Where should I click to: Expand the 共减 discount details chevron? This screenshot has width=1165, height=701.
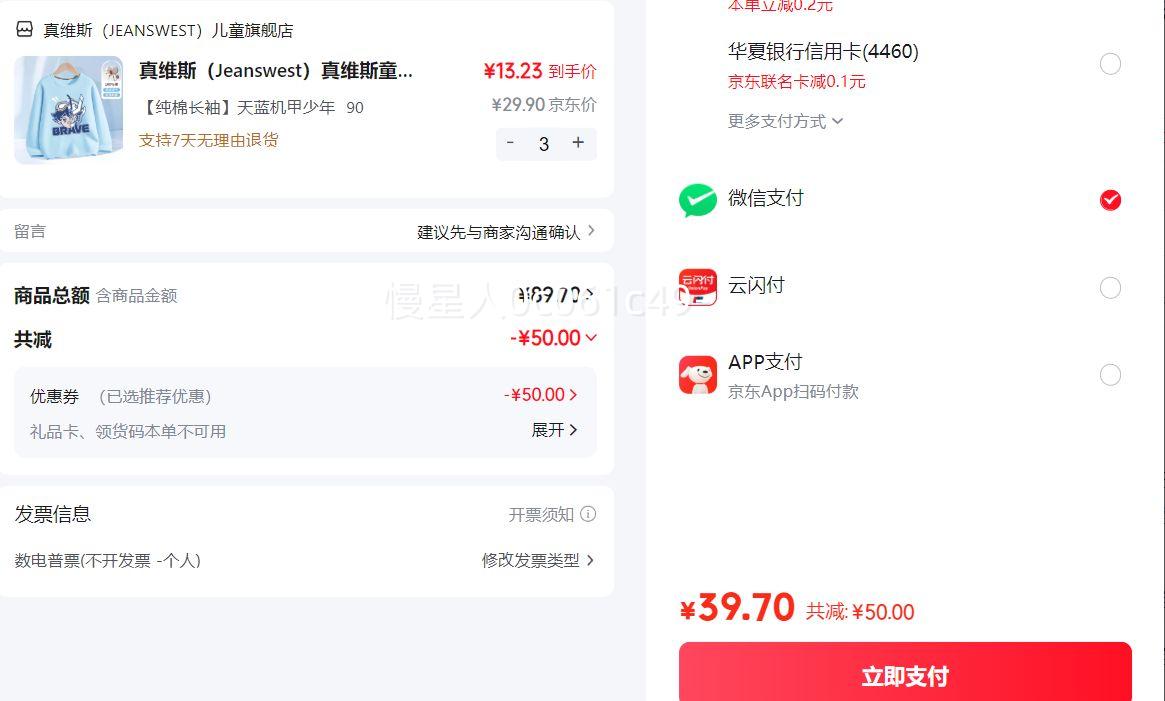pos(591,338)
